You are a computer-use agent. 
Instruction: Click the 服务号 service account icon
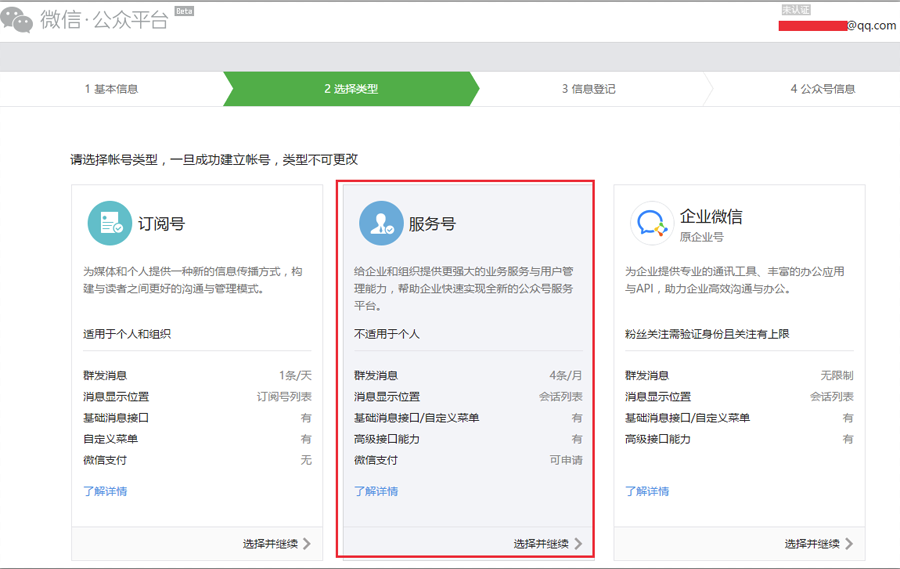[381, 223]
